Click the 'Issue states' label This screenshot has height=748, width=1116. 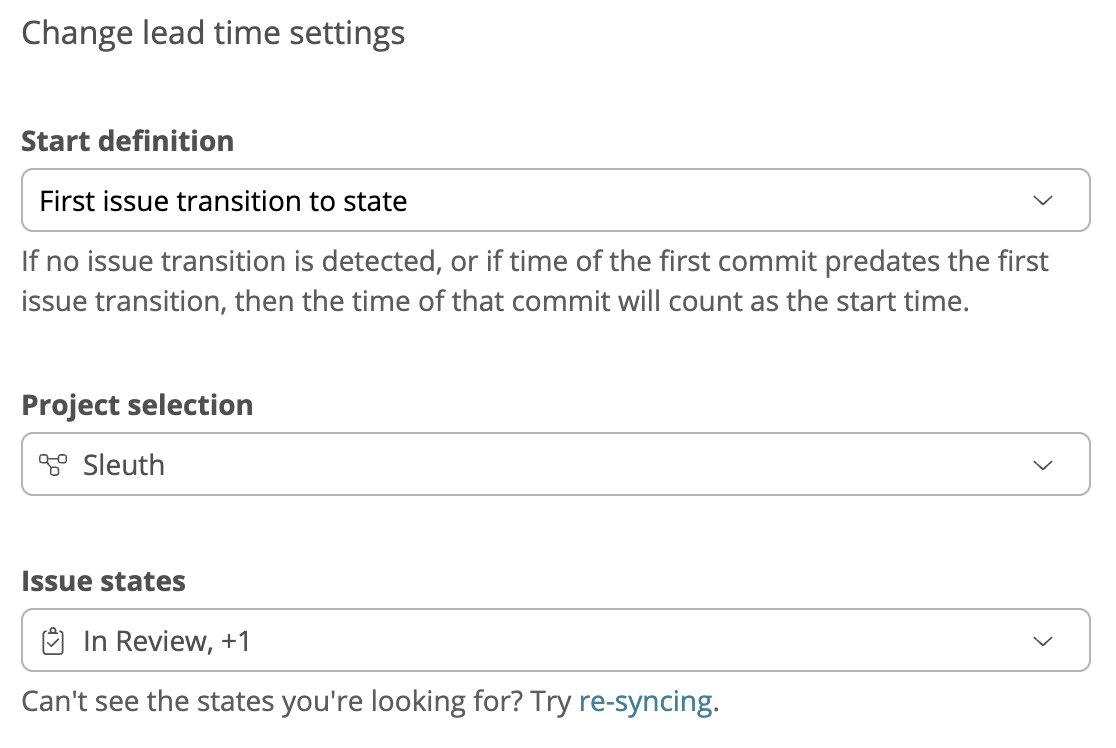103,581
